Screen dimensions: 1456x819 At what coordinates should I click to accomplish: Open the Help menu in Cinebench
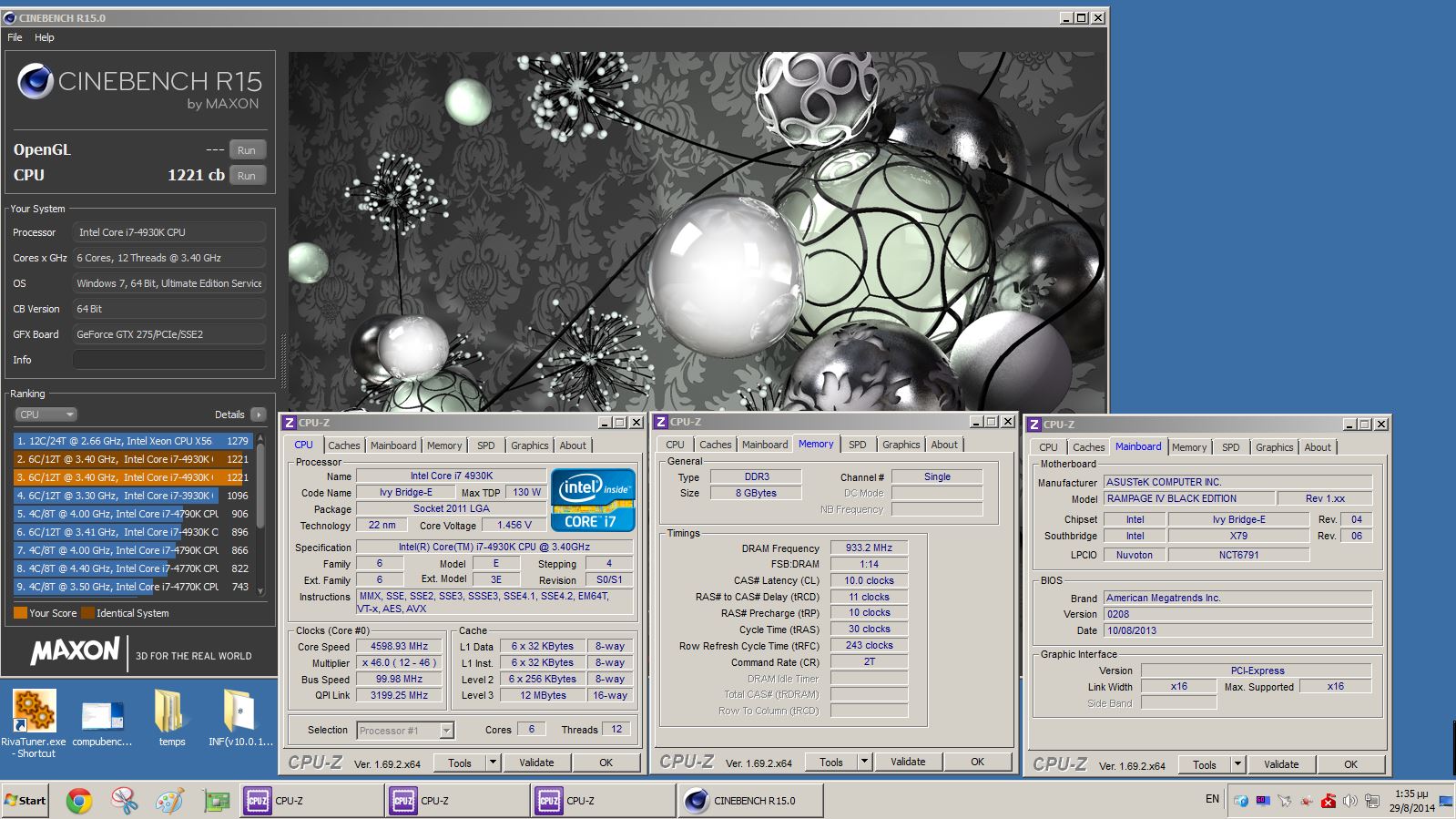click(45, 37)
